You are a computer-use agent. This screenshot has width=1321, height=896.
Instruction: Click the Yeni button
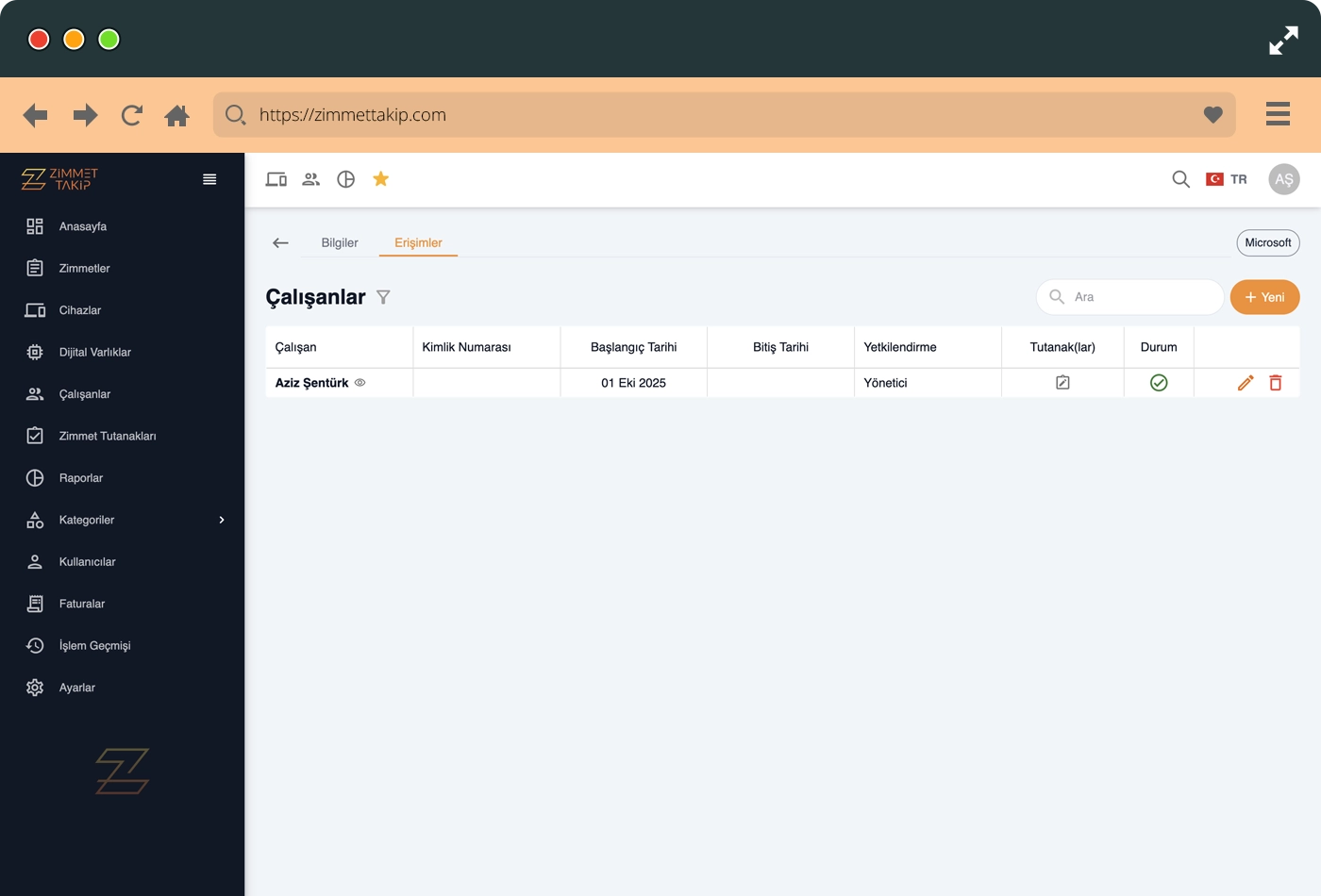pos(1265,297)
